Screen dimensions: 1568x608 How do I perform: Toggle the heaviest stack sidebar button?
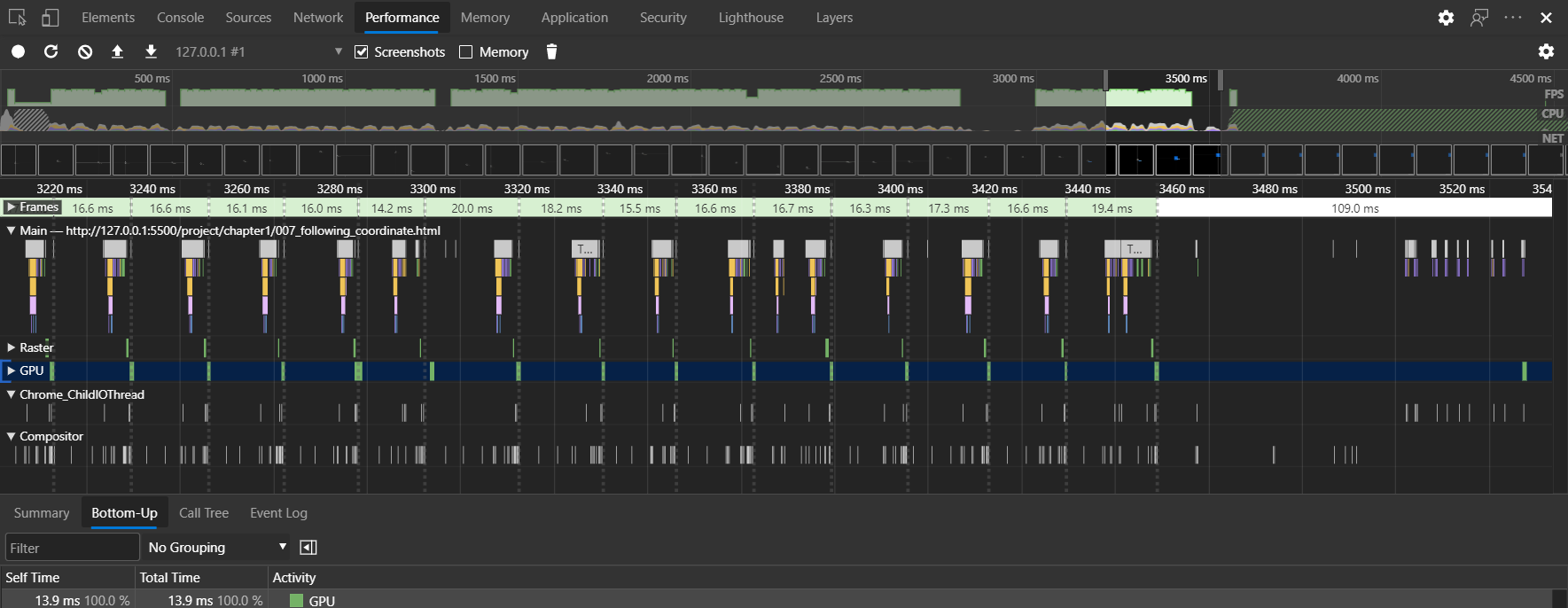point(308,548)
